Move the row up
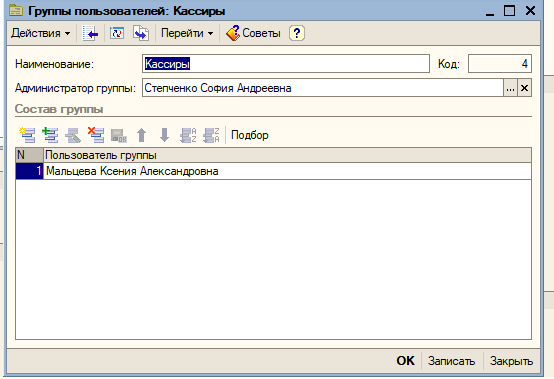554x379 pixels. click(x=141, y=135)
